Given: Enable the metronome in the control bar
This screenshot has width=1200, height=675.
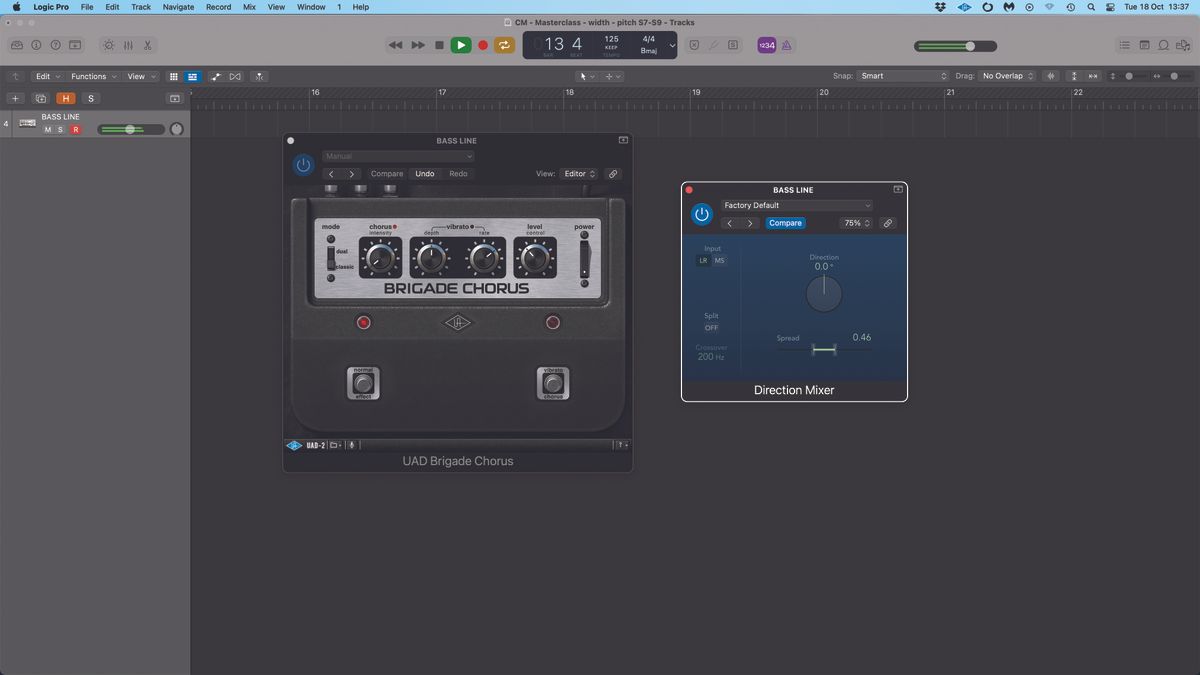Looking at the screenshot, I should (x=786, y=45).
